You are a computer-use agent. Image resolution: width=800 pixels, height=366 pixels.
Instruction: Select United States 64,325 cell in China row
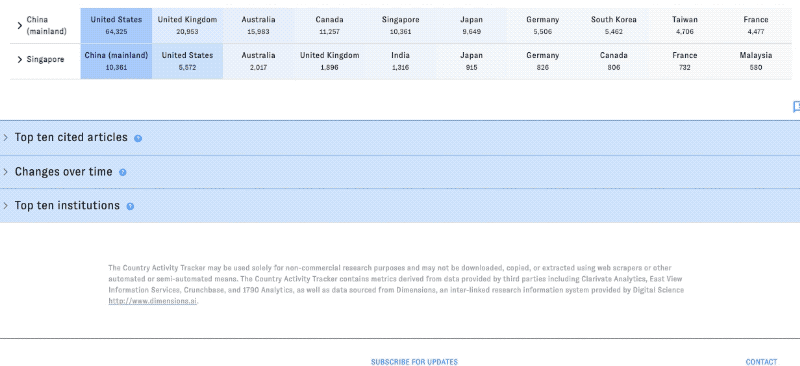[x=116, y=26]
